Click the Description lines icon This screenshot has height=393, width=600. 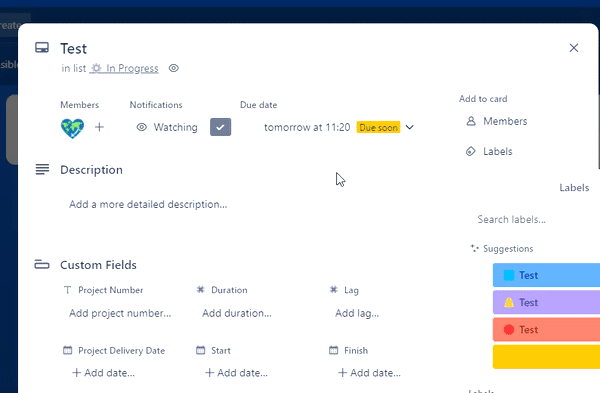pyautogui.click(x=42, y=169)
